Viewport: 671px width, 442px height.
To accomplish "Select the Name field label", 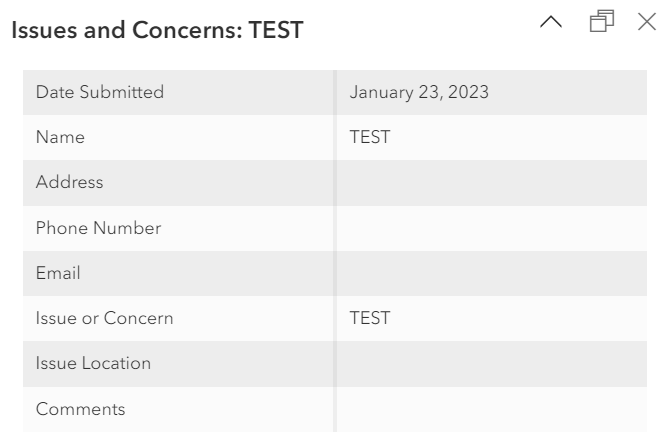I will click(60, 138).
